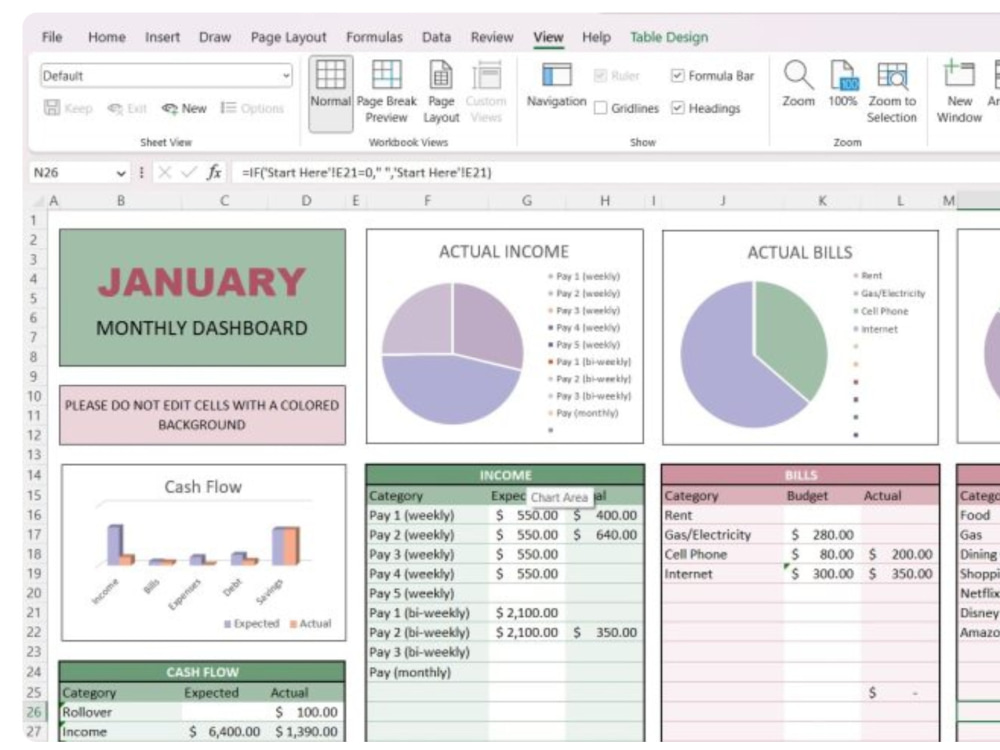Open the Page Layout tab
1000x750 pixels.
[288, 37]
